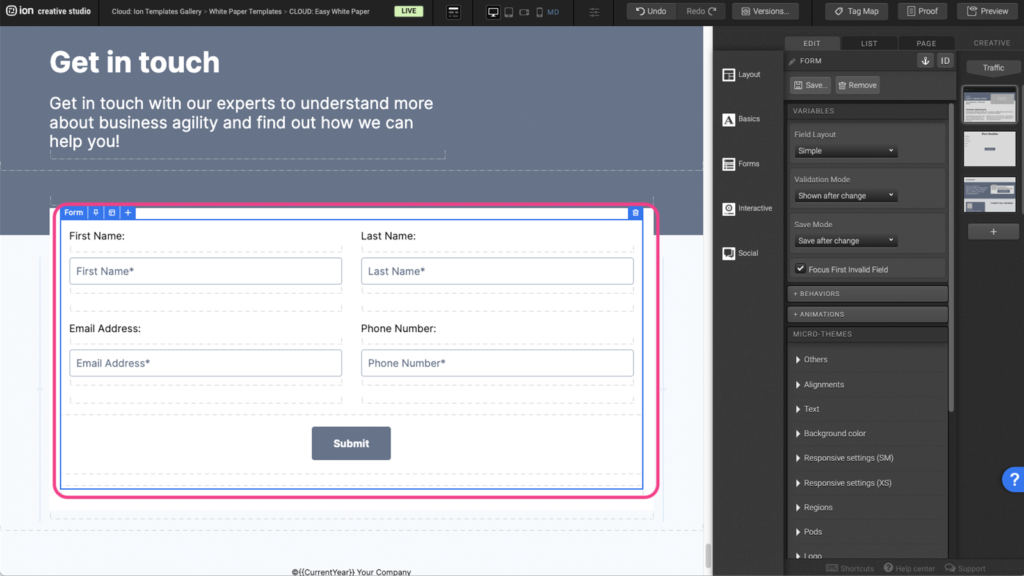Screen dimensions: 1024x576
Task: Click the blue help question mark icon
Action: tap(1012, 480)
